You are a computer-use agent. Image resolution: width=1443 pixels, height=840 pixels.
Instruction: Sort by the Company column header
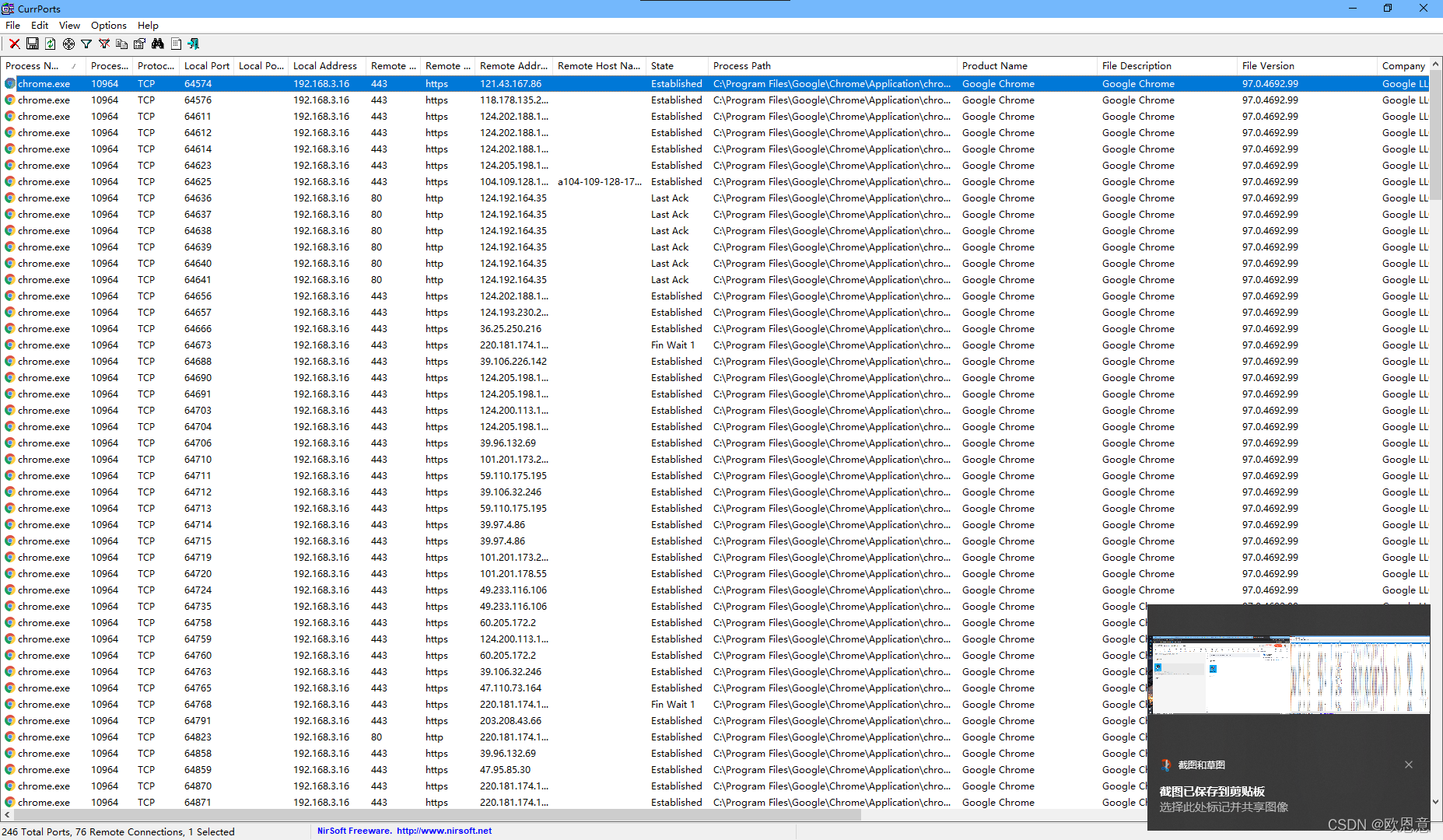point(1403,66)
